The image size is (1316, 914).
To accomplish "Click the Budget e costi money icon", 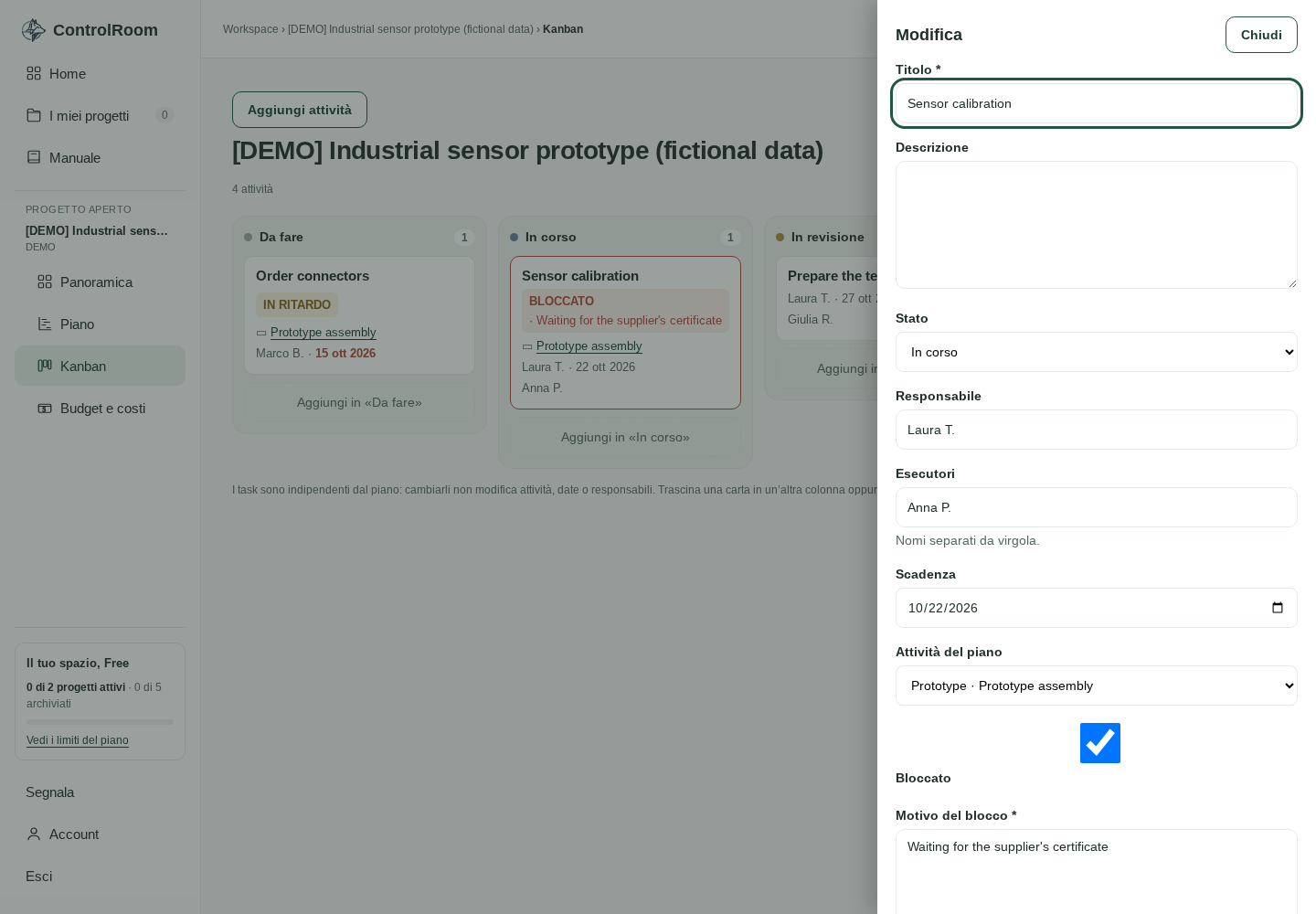I will [45, 408].
